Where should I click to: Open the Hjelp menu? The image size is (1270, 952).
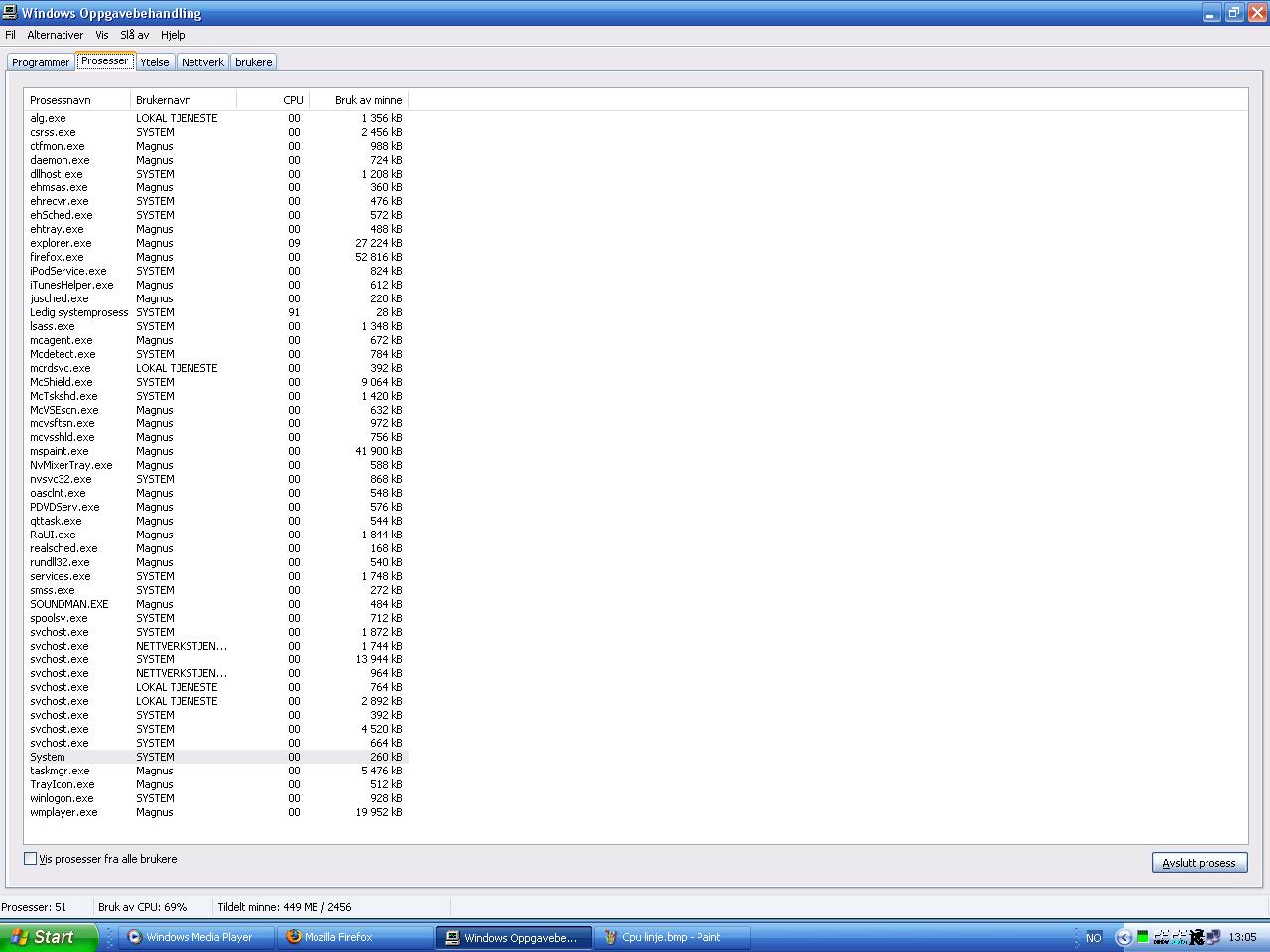tap(172, 35)
